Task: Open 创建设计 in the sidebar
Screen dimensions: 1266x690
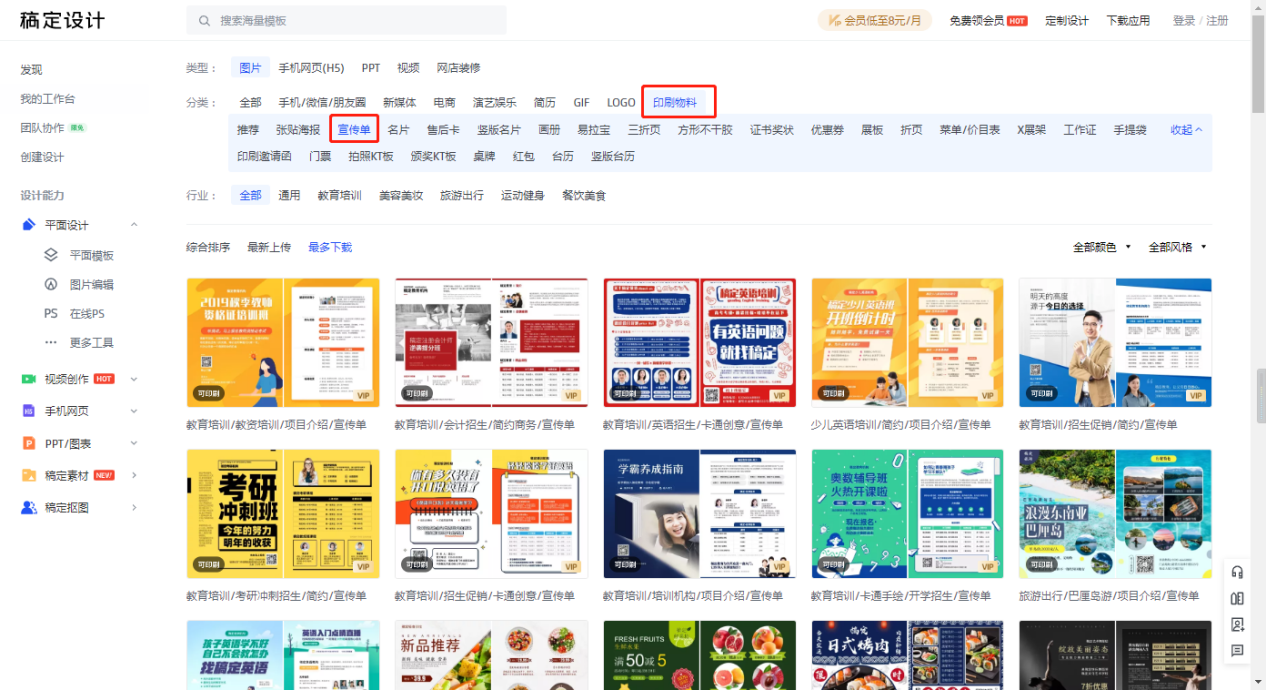Action: (x=42, y=157)
